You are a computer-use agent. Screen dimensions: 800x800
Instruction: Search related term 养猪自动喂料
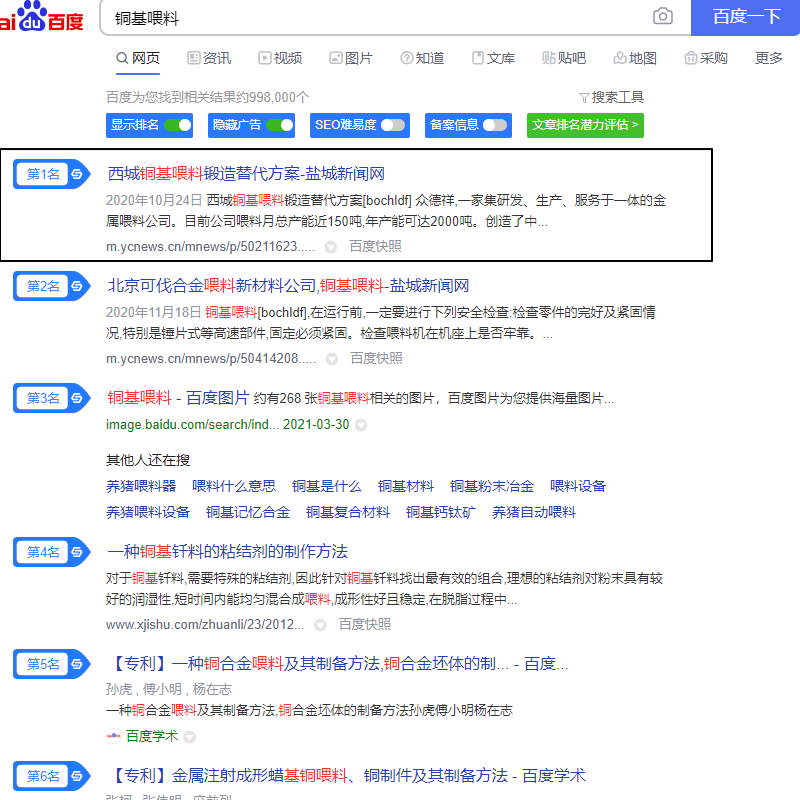[x=534, y=512]
